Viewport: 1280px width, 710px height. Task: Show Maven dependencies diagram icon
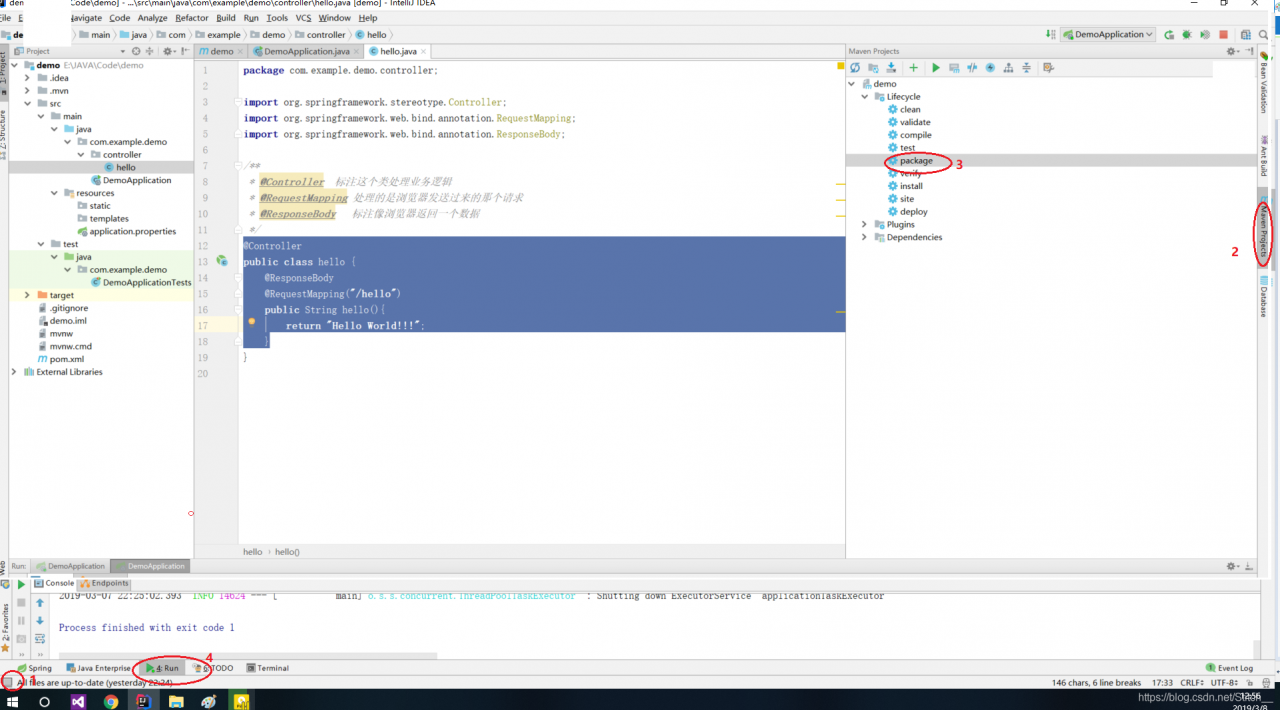(1008, 68)
